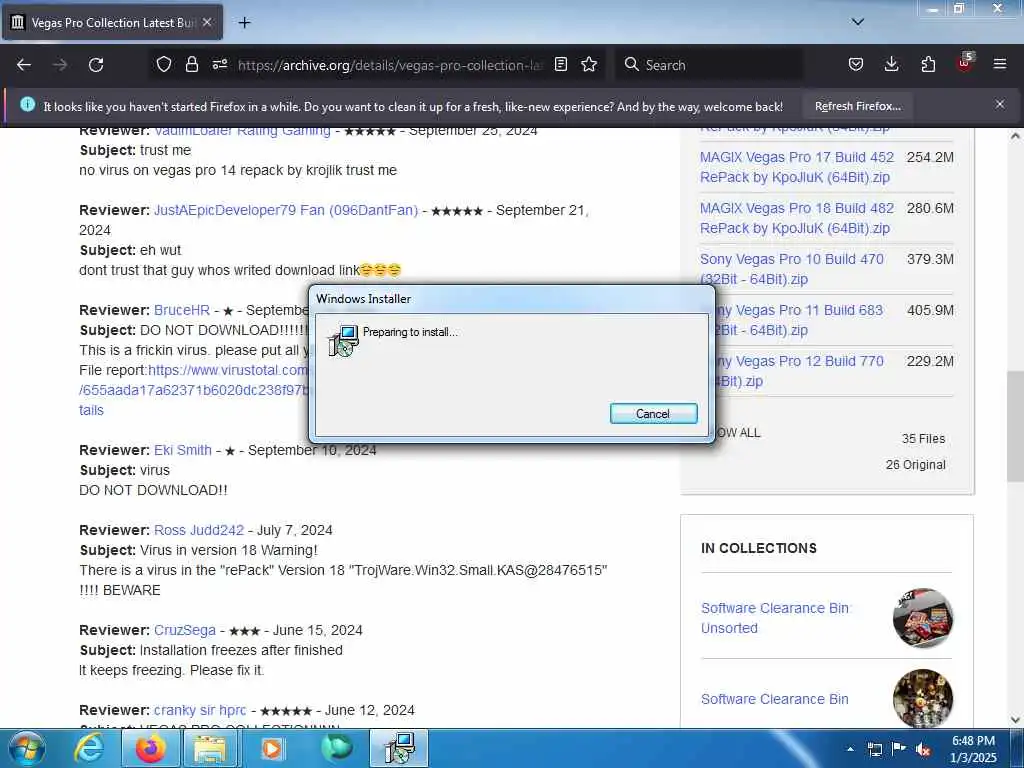Viewport: 1024px width, 768px height.
Task: Open the Windows Start button
Action: 27,748
